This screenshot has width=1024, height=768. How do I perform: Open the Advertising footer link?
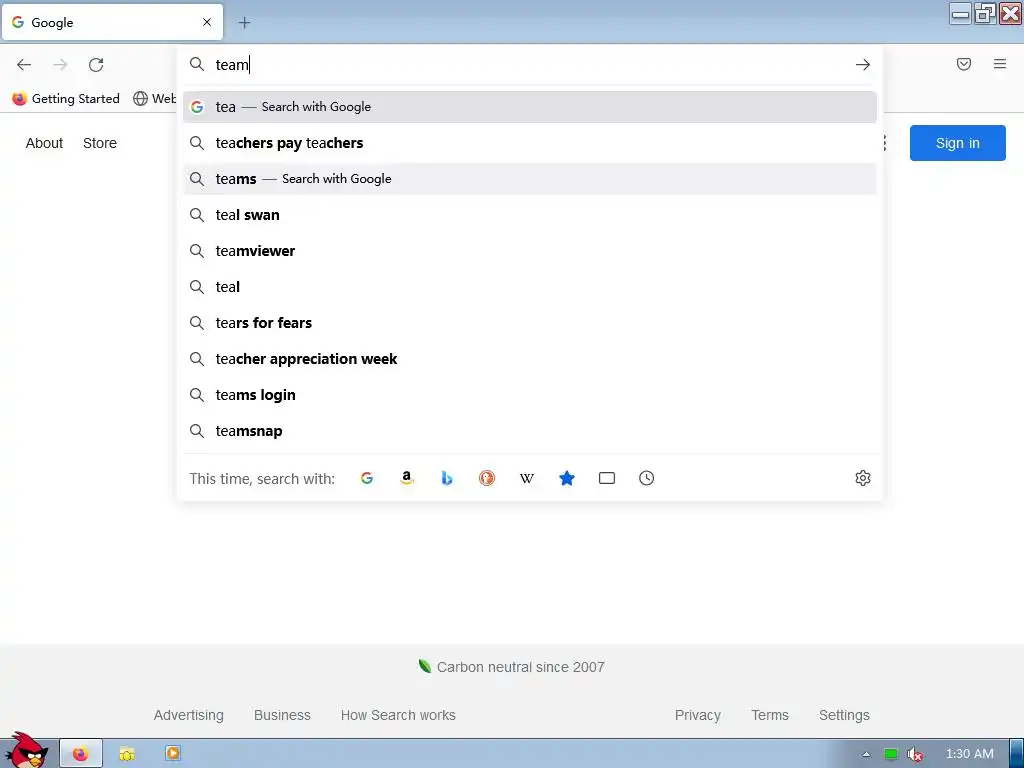coord(189,715)
